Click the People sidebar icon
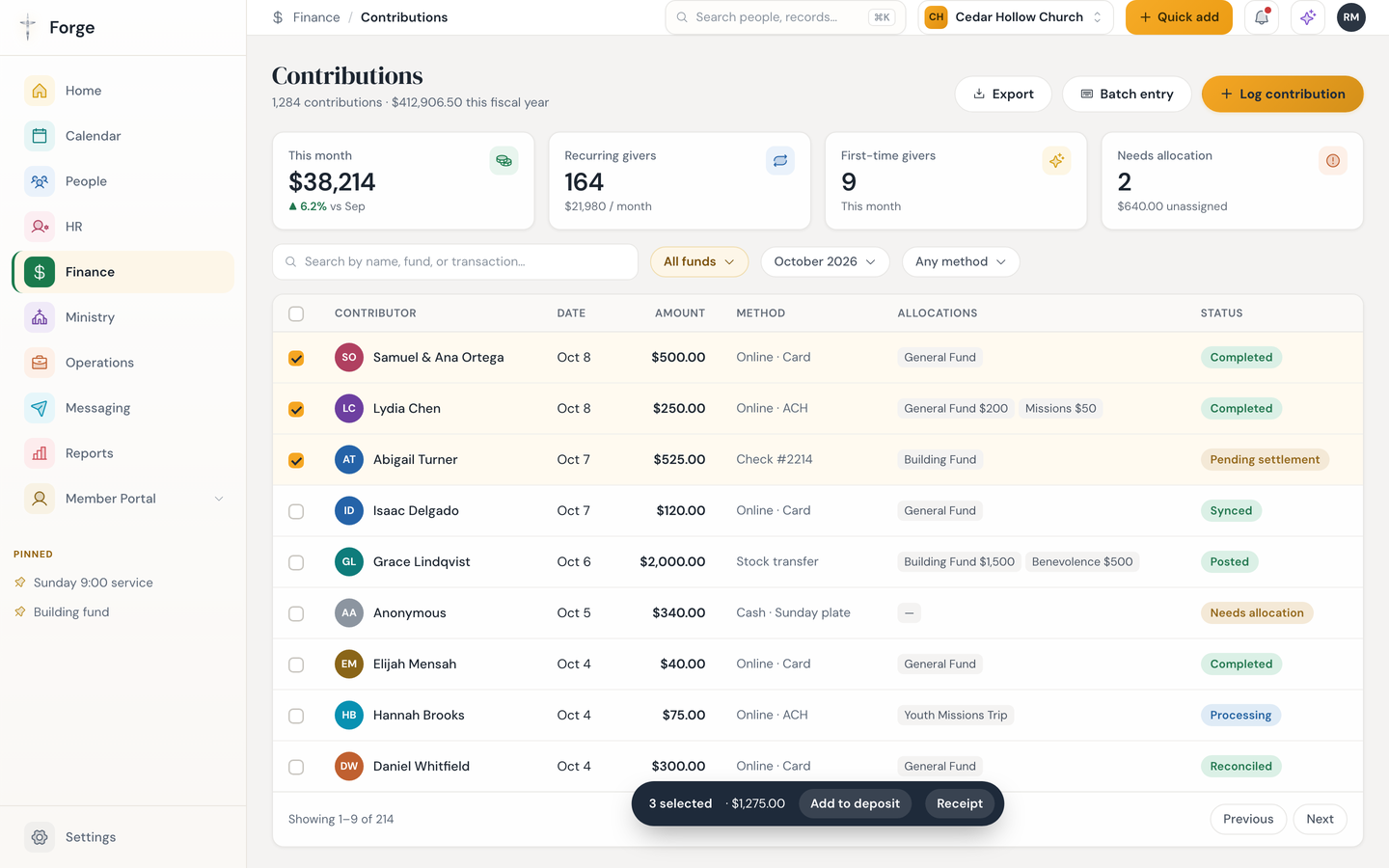 [x=40, y=181]
